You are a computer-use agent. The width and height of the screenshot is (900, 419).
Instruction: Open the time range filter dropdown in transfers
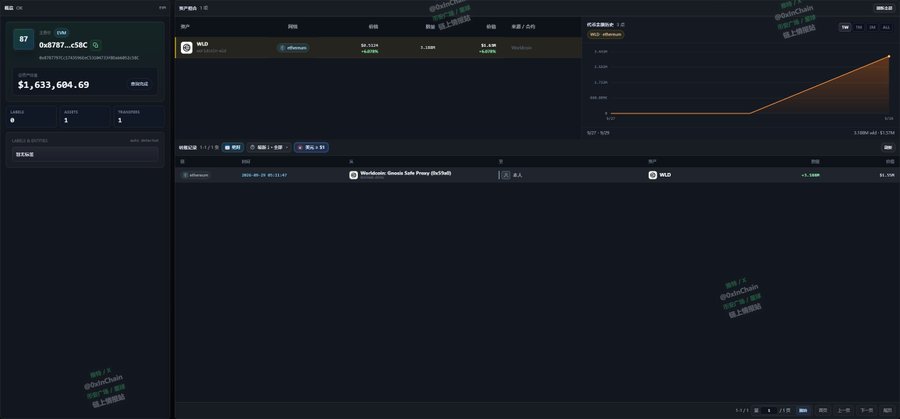tap(269, 148)
